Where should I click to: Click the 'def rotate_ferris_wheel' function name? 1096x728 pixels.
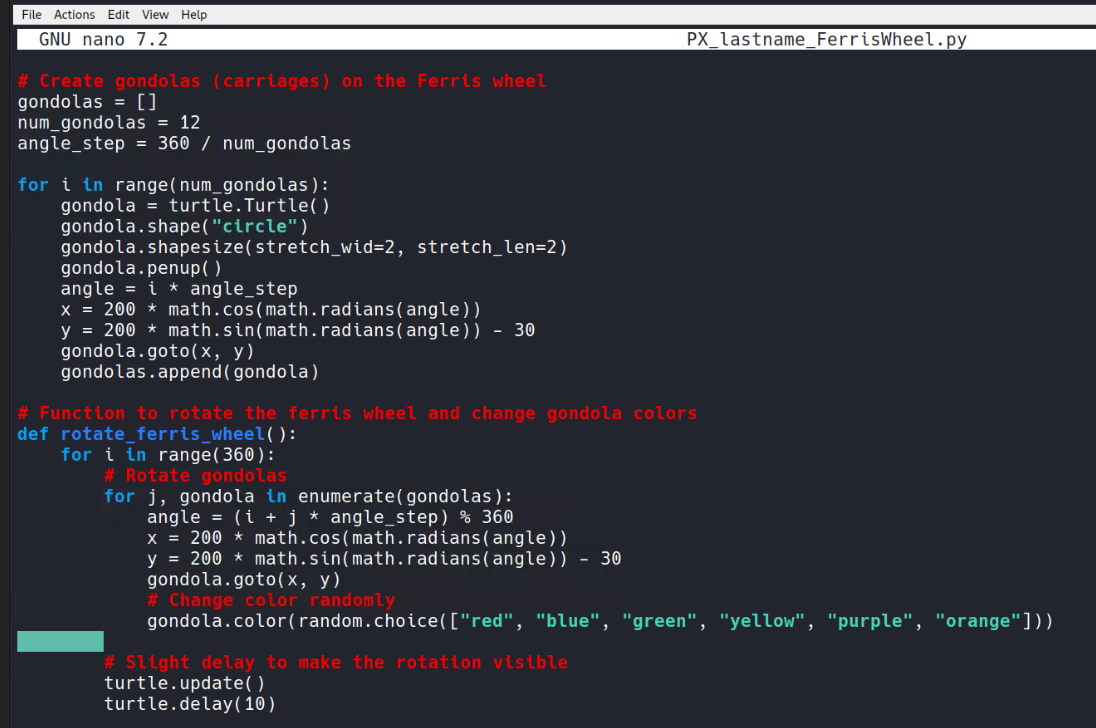click(163, 434)
